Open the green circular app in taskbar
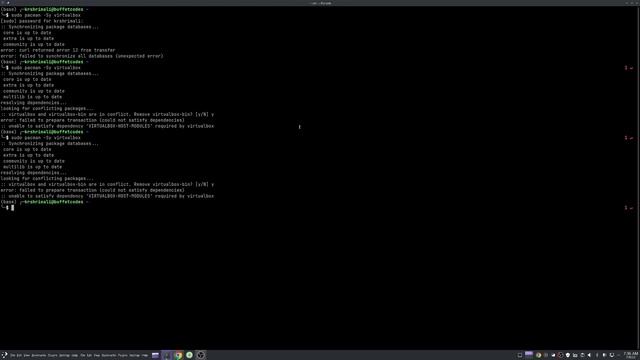Viewport: 640px width, 360px height. pyautogui.click(x=189, y=355)
